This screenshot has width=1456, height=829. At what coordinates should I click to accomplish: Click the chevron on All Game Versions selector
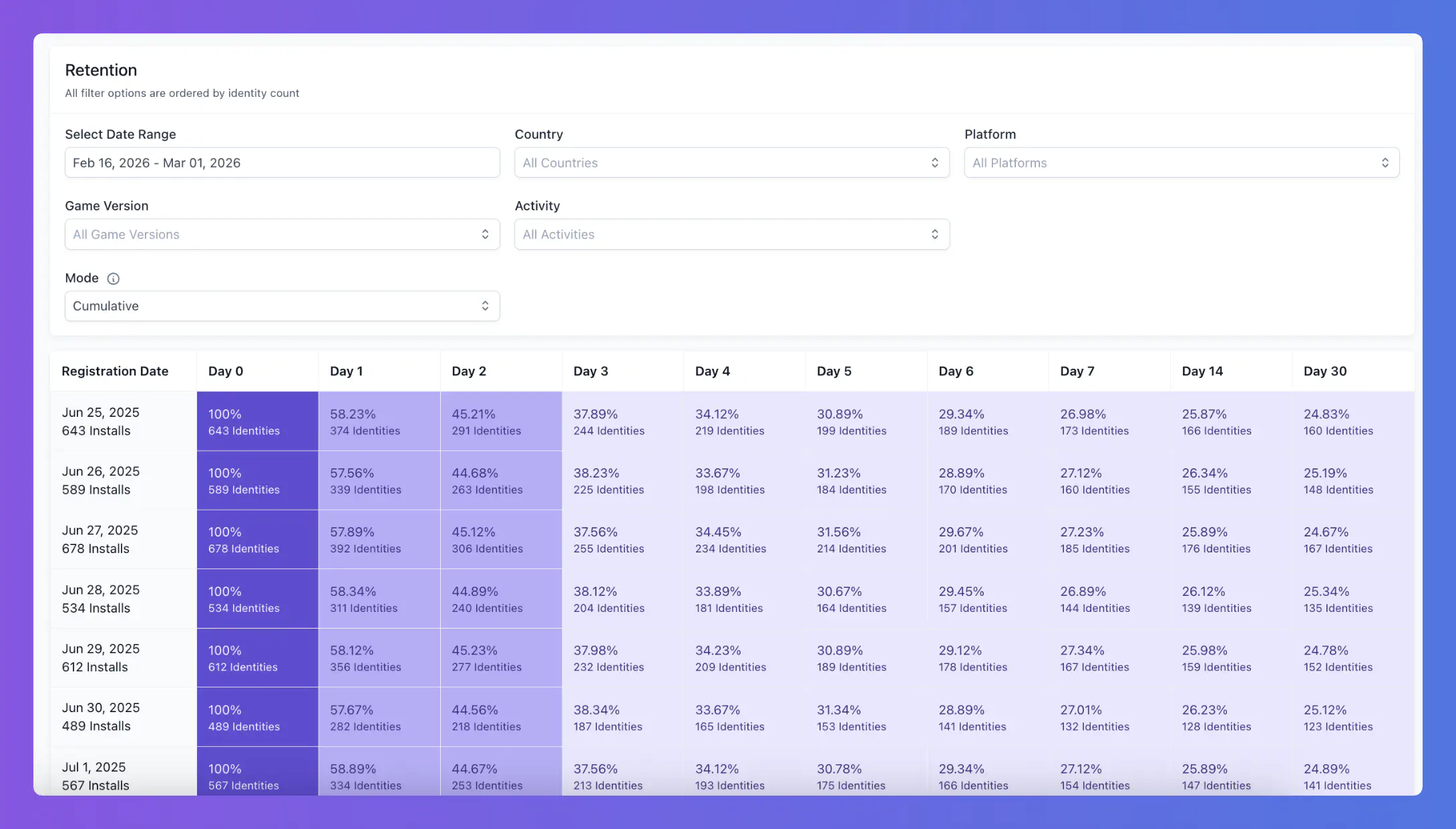(486, 234)
